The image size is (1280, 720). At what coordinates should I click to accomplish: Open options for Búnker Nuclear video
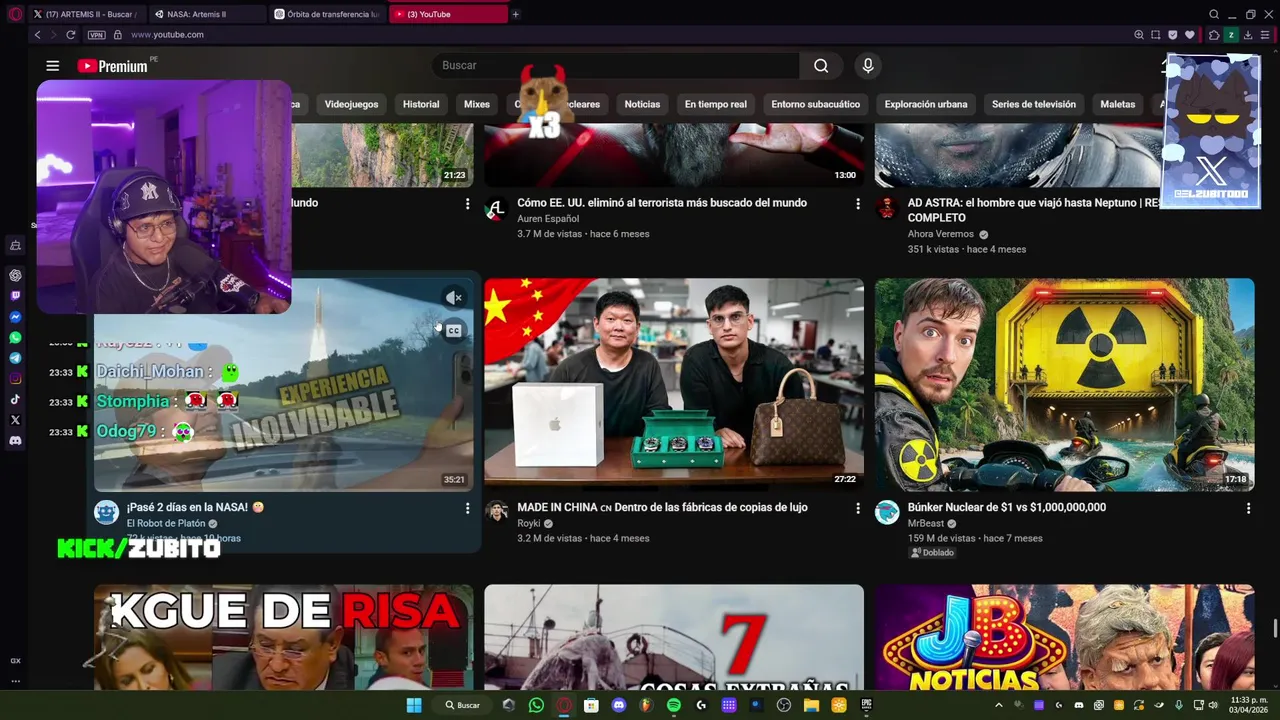coord(1248,508)
